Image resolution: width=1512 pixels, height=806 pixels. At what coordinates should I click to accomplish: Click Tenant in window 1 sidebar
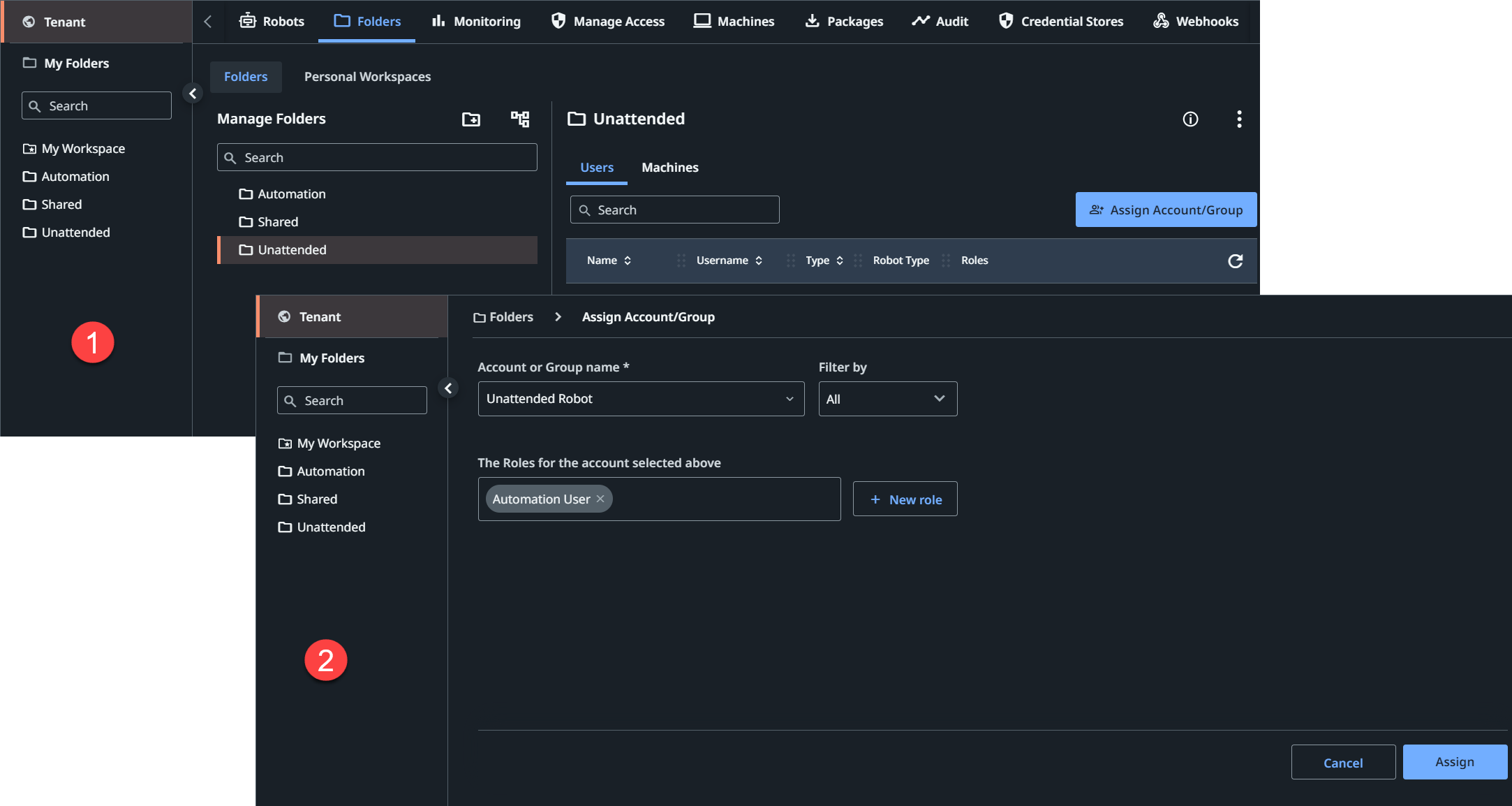coord(96,22)
